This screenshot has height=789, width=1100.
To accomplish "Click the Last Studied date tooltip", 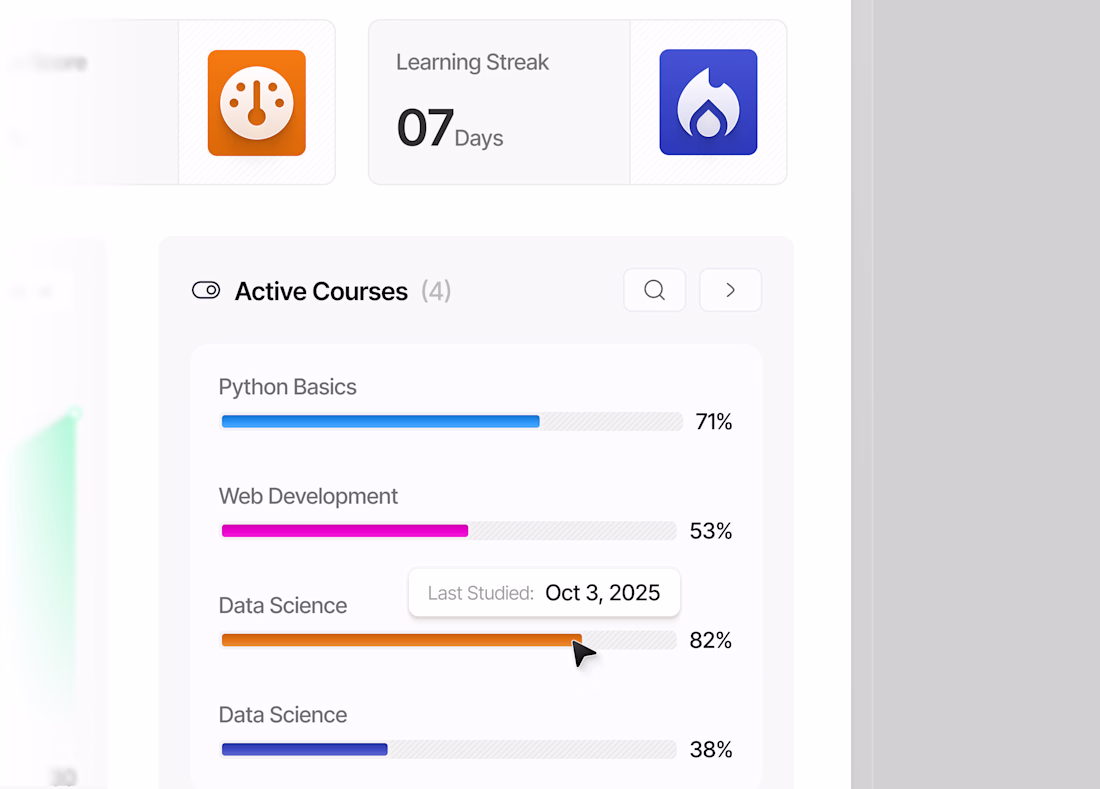I will coord(544,593).
